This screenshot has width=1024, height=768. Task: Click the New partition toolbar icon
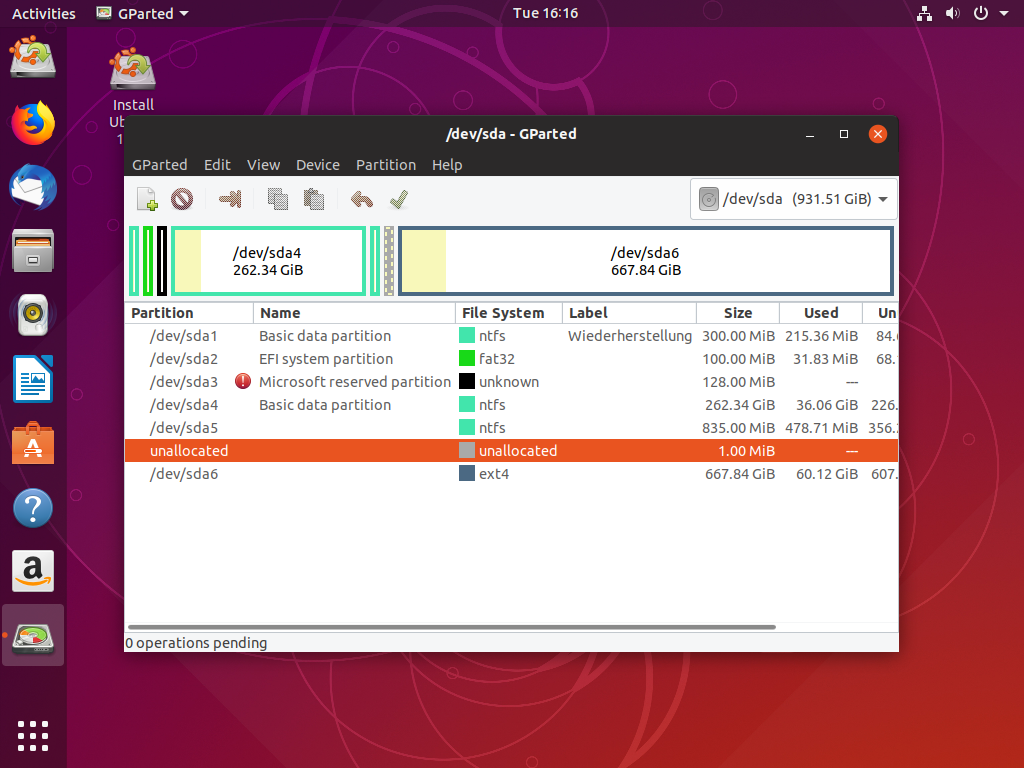tap(148, 199)
